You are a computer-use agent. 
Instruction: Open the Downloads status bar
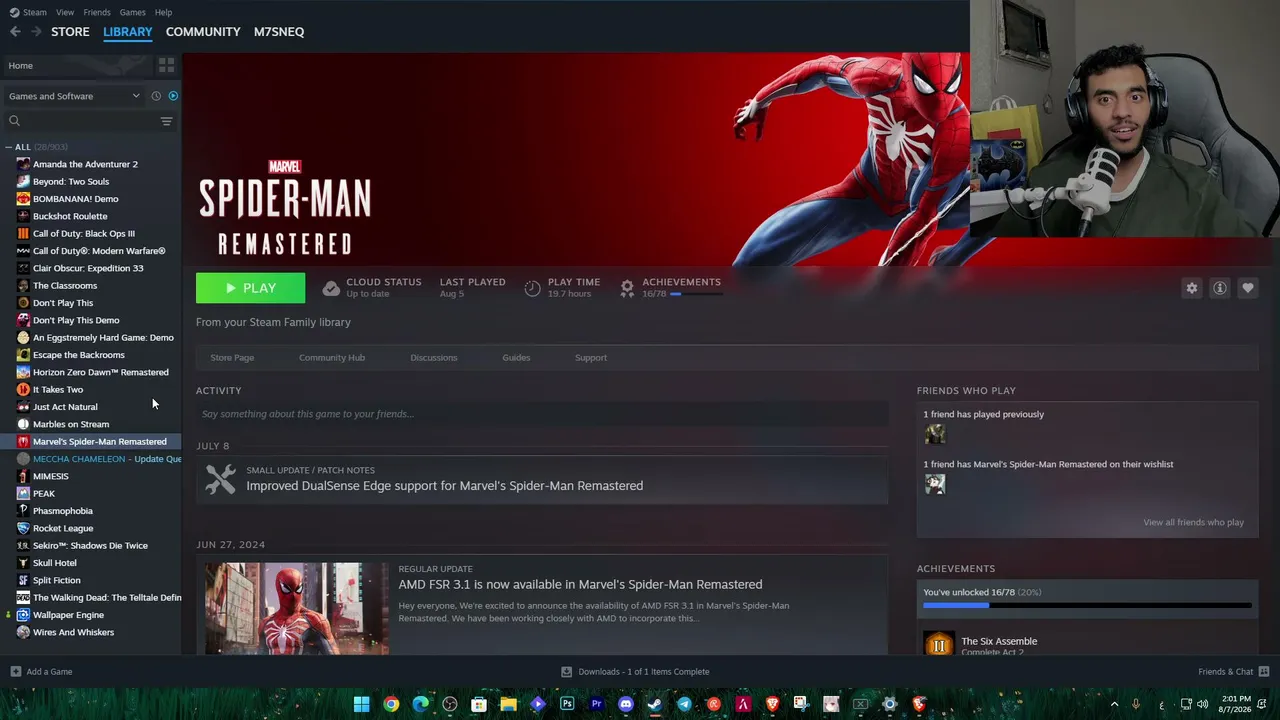point(635,672)
